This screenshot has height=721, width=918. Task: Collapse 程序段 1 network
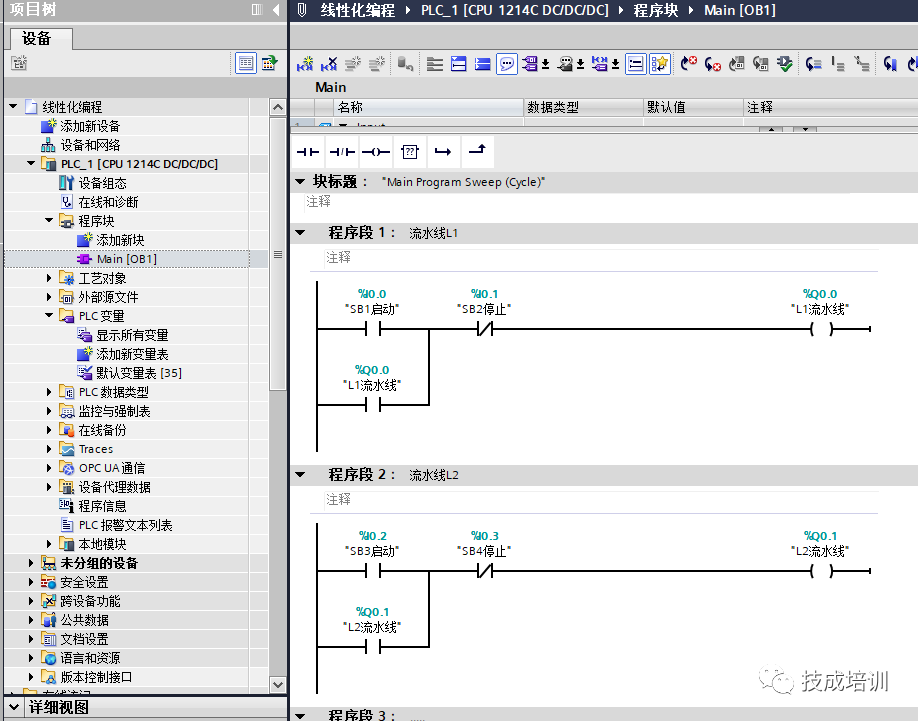(x=300, y=232)
